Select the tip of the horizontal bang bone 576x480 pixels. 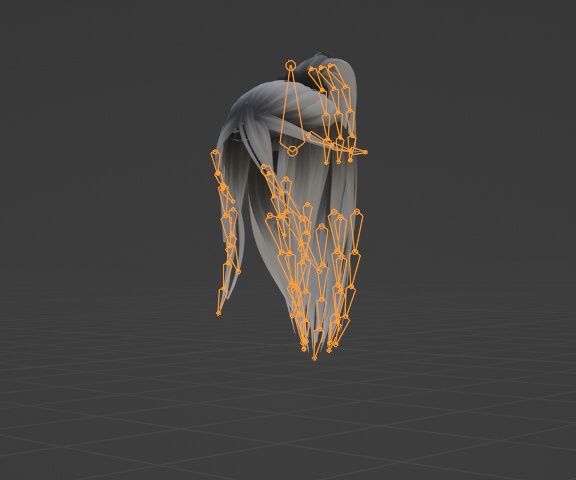365,152
